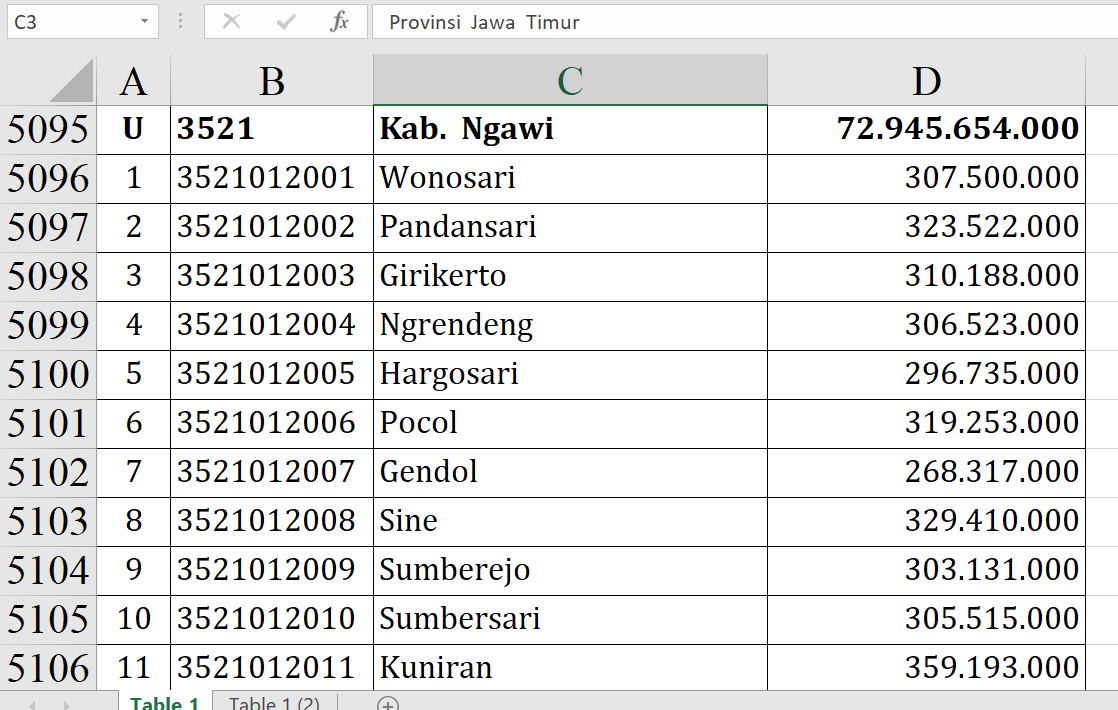Switch to the Table 1 sheet tab
The image size is (1118, 710).
click(164, 703)
